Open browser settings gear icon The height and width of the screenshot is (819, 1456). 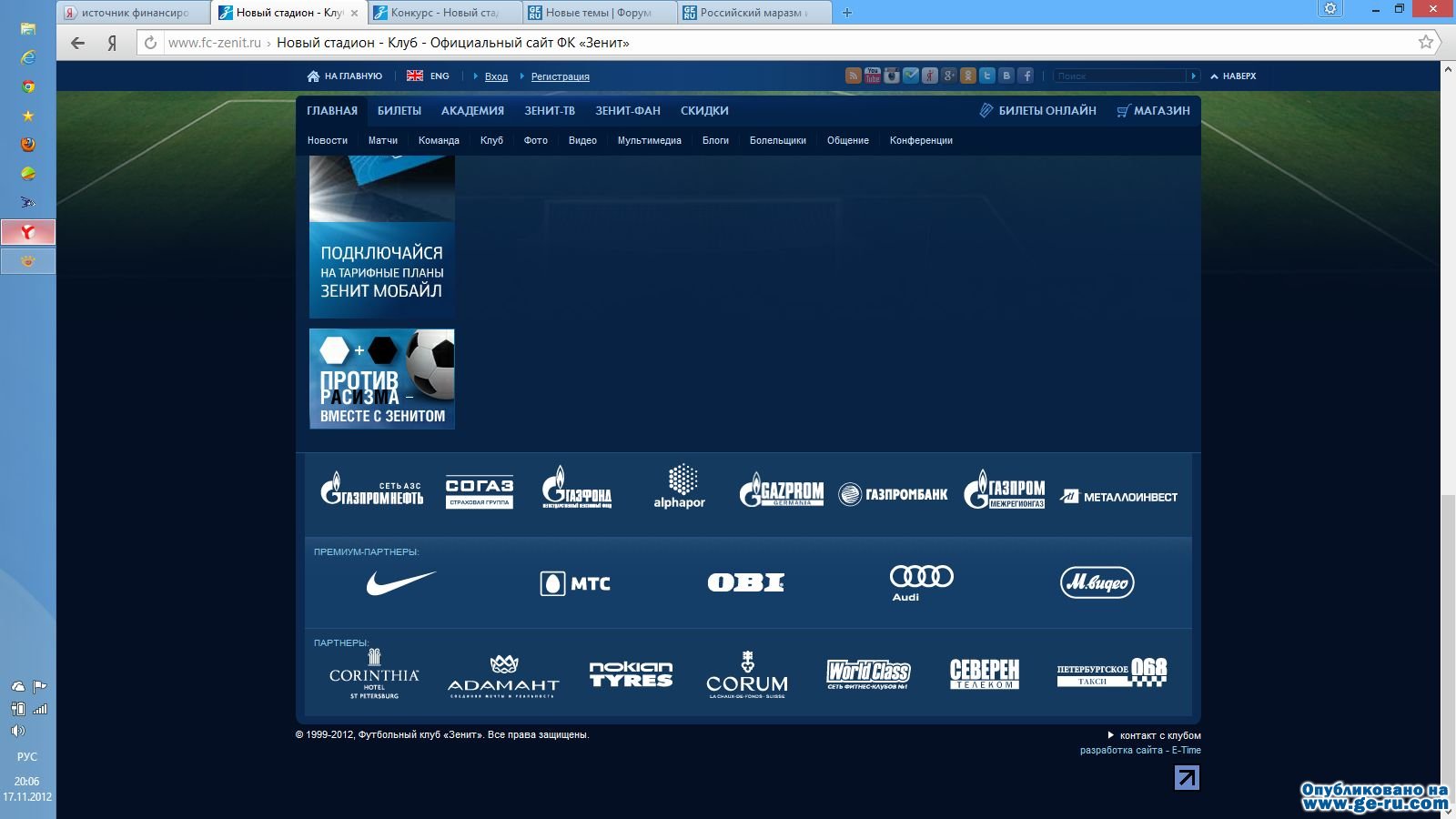tap(1330, 8)
